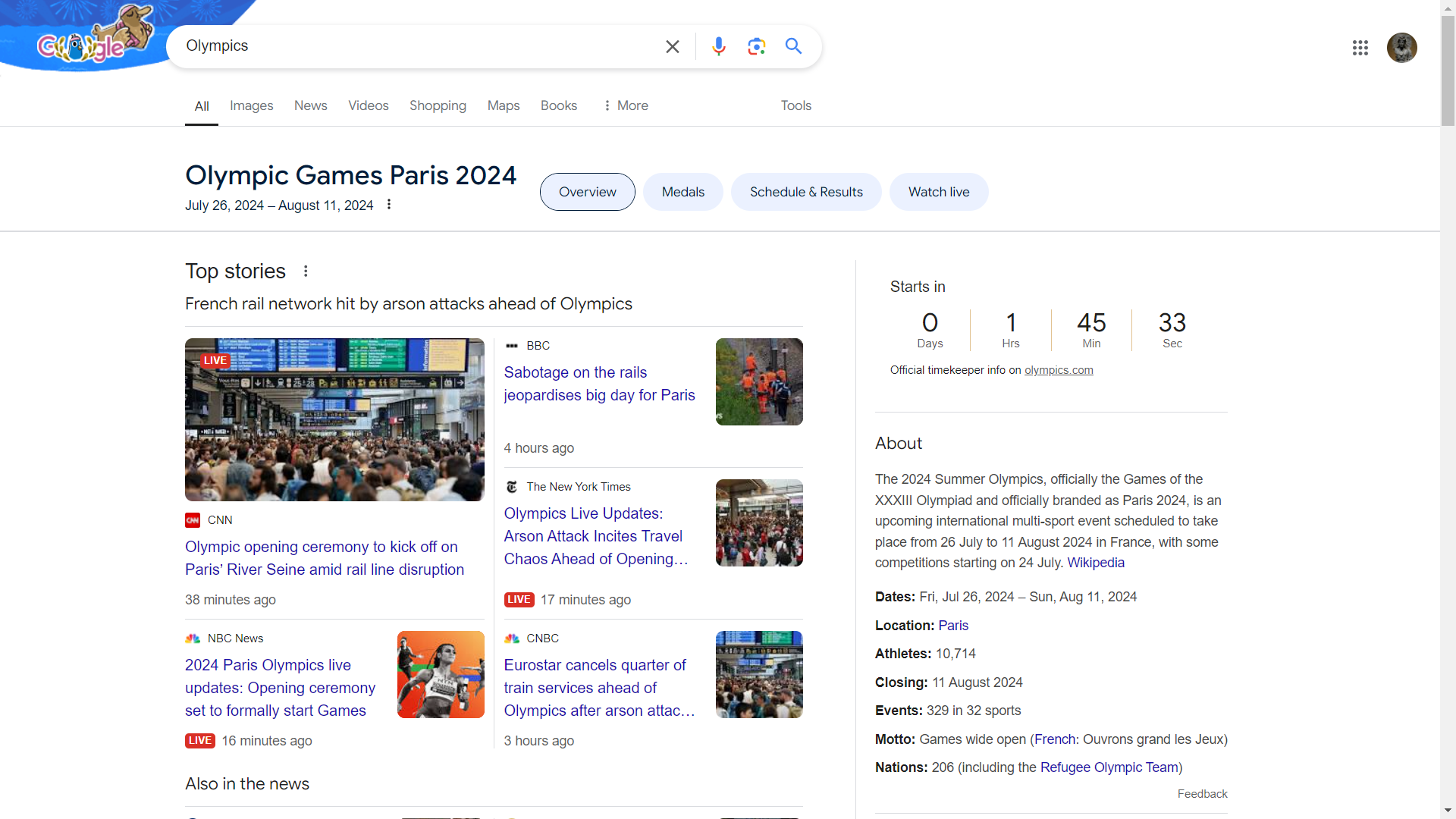Click The New York Times source icon
Image resolution: width=1456 pixels, height=819 pixels.
512,487
